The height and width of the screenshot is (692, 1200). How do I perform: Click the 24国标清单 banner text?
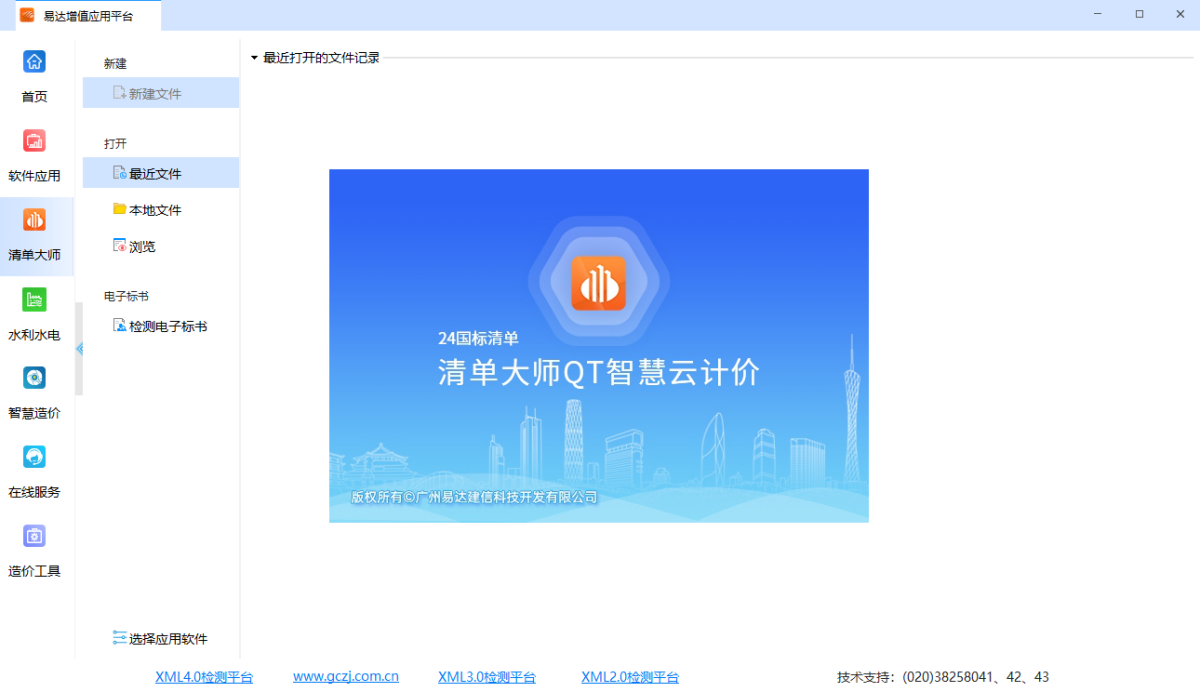(478, 338)
